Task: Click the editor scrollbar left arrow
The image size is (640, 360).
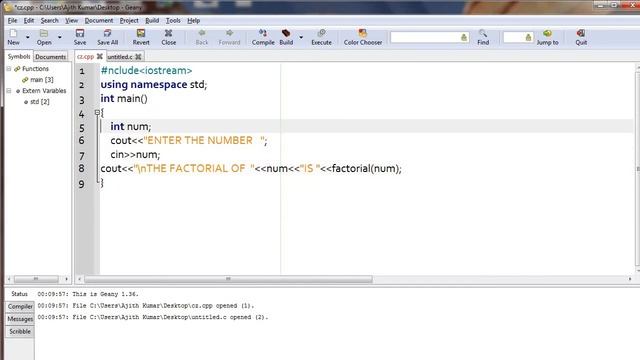Action: click(x=80, y=279)
